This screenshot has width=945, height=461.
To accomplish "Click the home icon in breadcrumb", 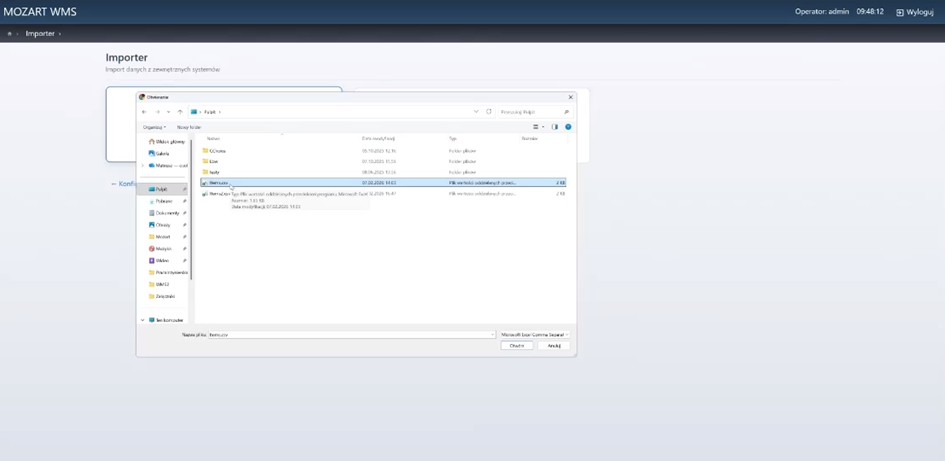I will [x=10, y=34].
